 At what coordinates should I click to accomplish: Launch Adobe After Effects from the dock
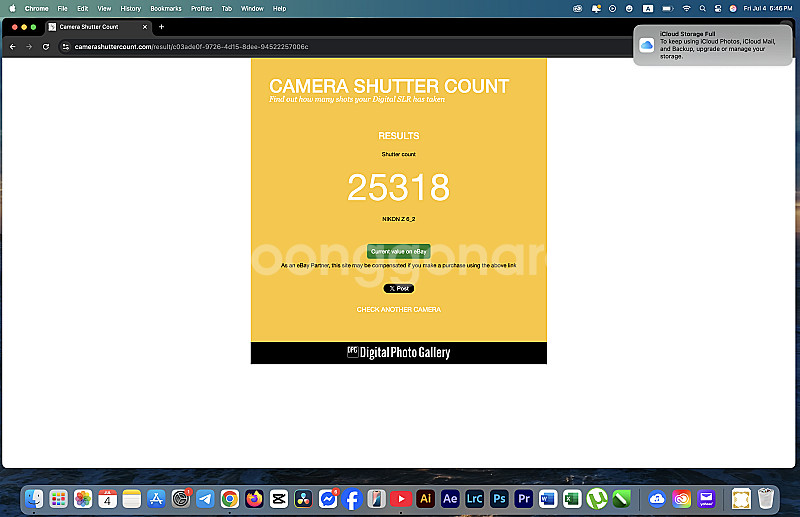coord(450,499)
